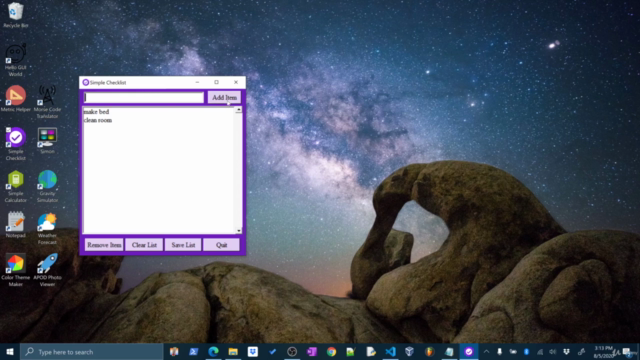640x360 pixels.
Task: Select Simple Checklist icon in the taskbar
Action: point(469,352)
